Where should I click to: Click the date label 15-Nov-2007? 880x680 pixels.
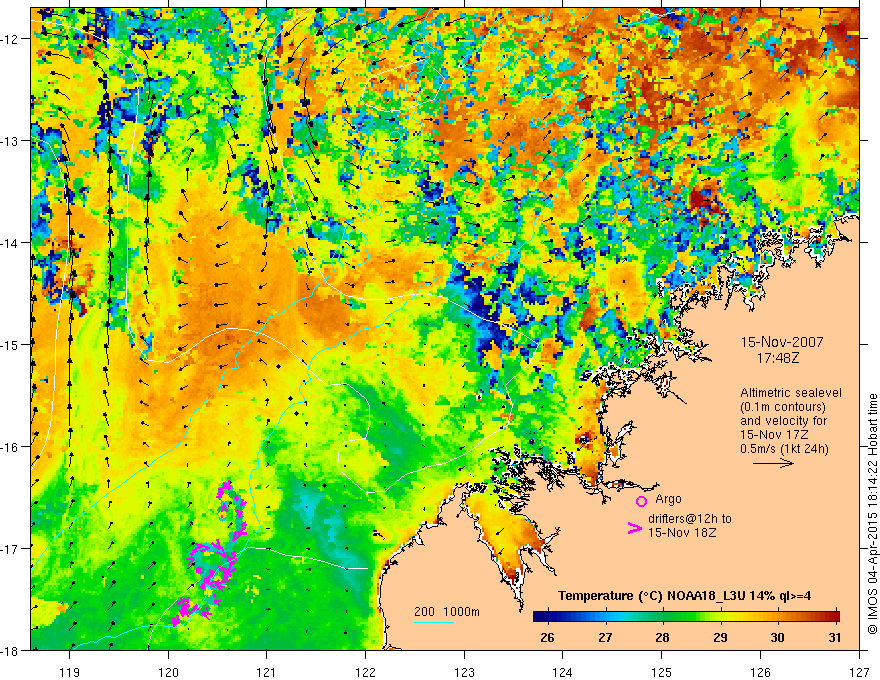click(x=782, y=342)
